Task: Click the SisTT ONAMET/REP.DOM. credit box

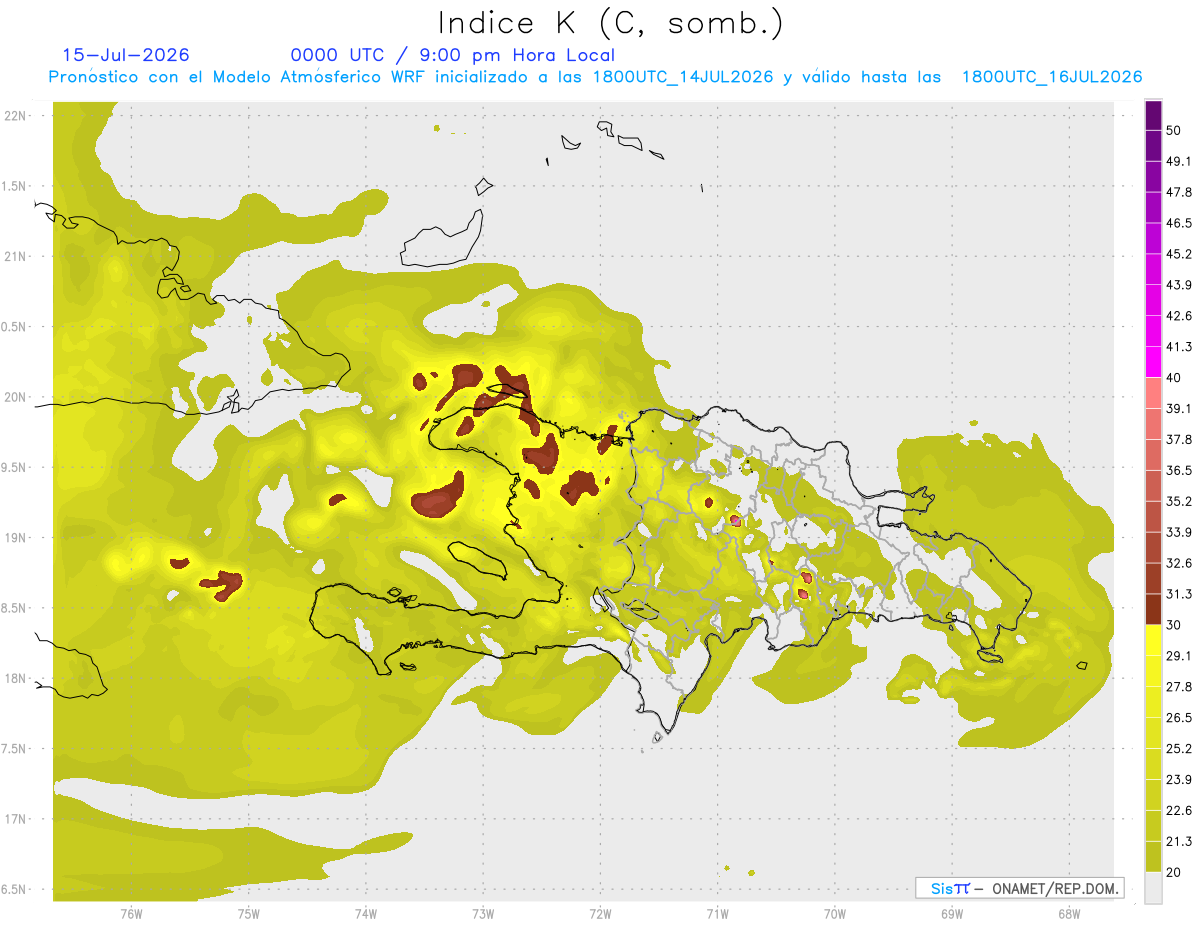Action: click(x=1019, y=888)
